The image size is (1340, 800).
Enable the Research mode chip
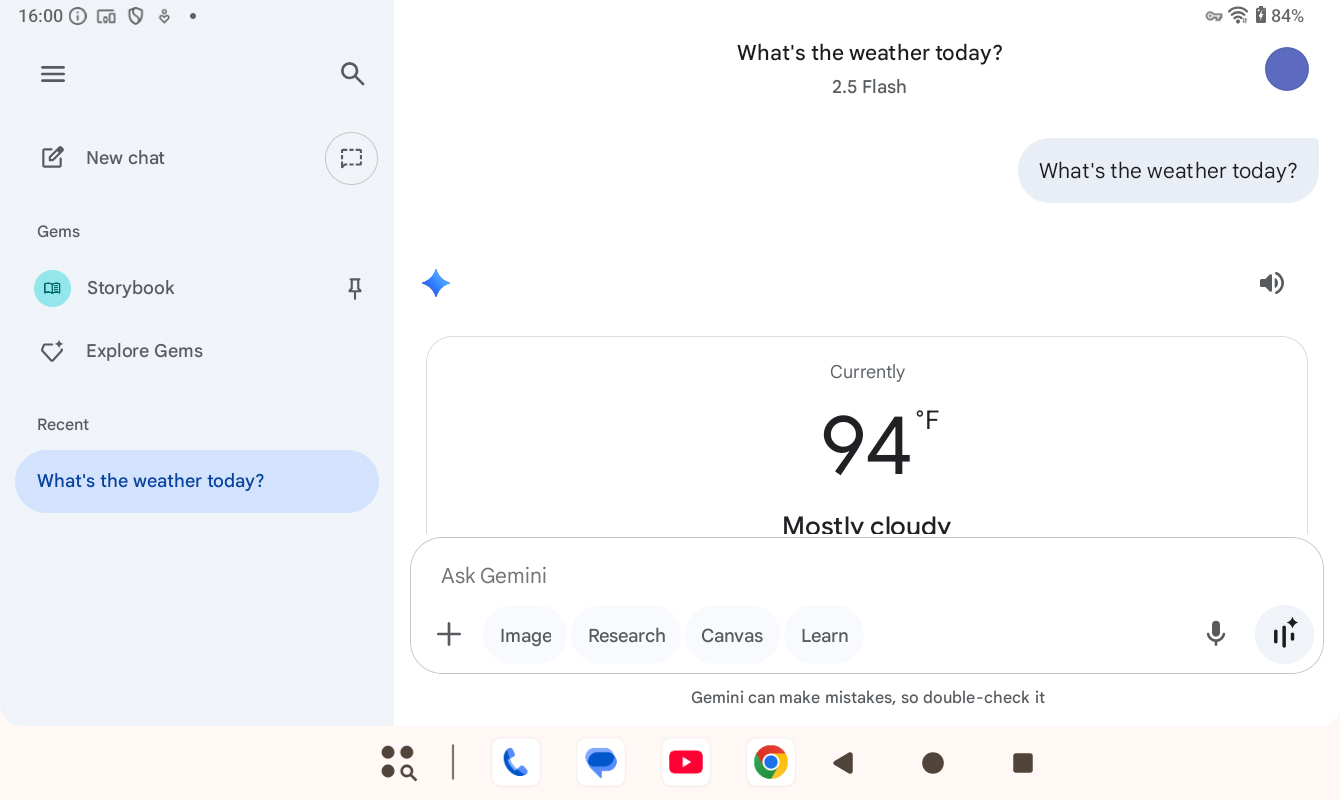[x=626, y=635]
